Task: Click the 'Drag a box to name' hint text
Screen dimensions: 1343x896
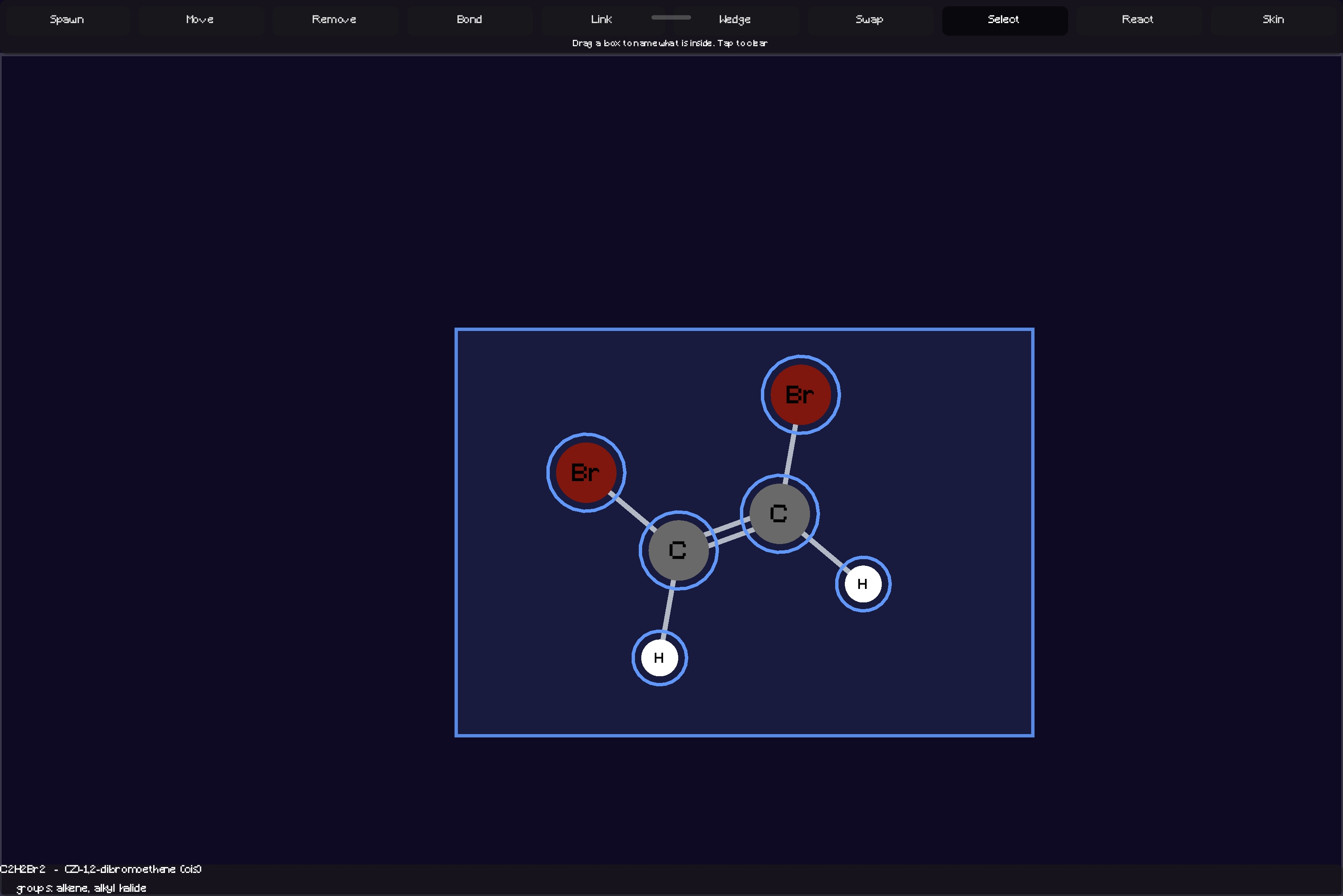Action: pyautogui.click(x=669, y=44)
